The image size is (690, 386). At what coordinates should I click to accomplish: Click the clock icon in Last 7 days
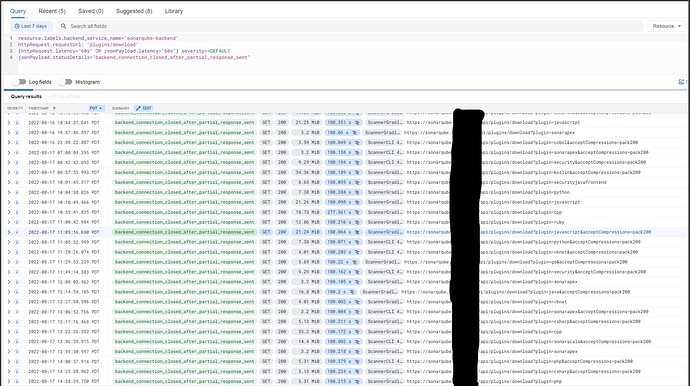pyautogui.click(x=17, y=26)
